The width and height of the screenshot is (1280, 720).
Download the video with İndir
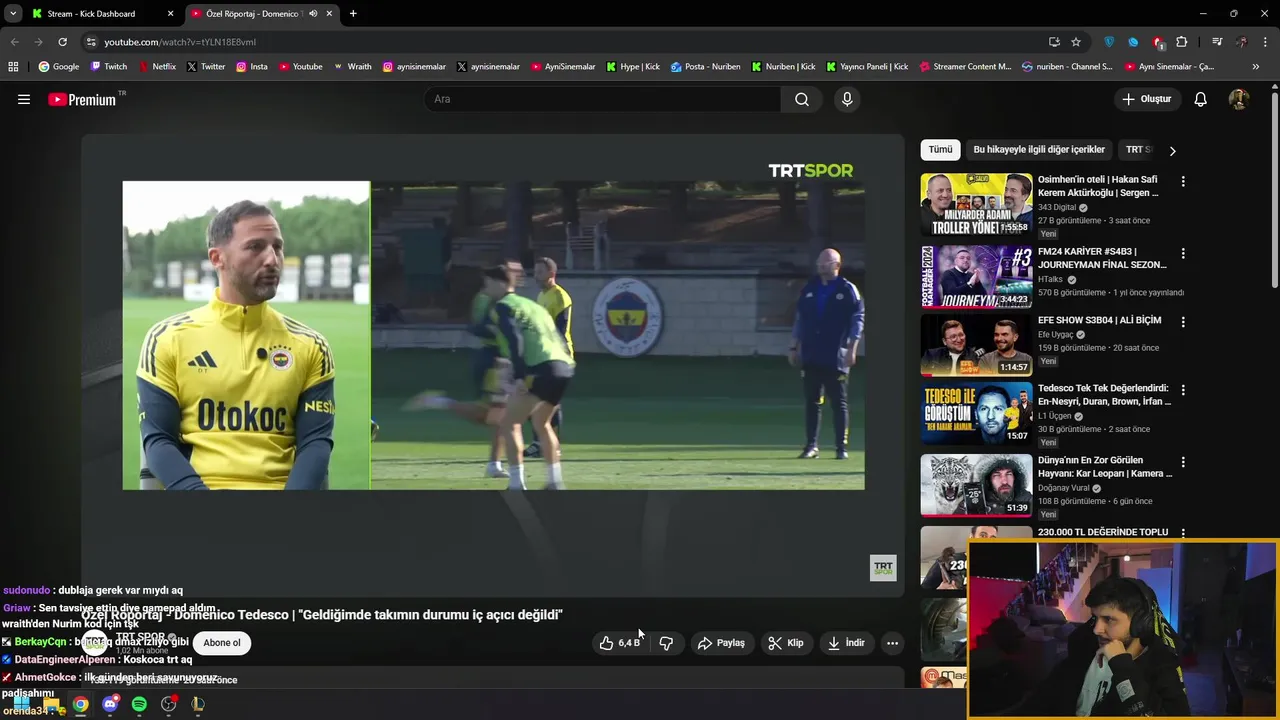point(846,643)
